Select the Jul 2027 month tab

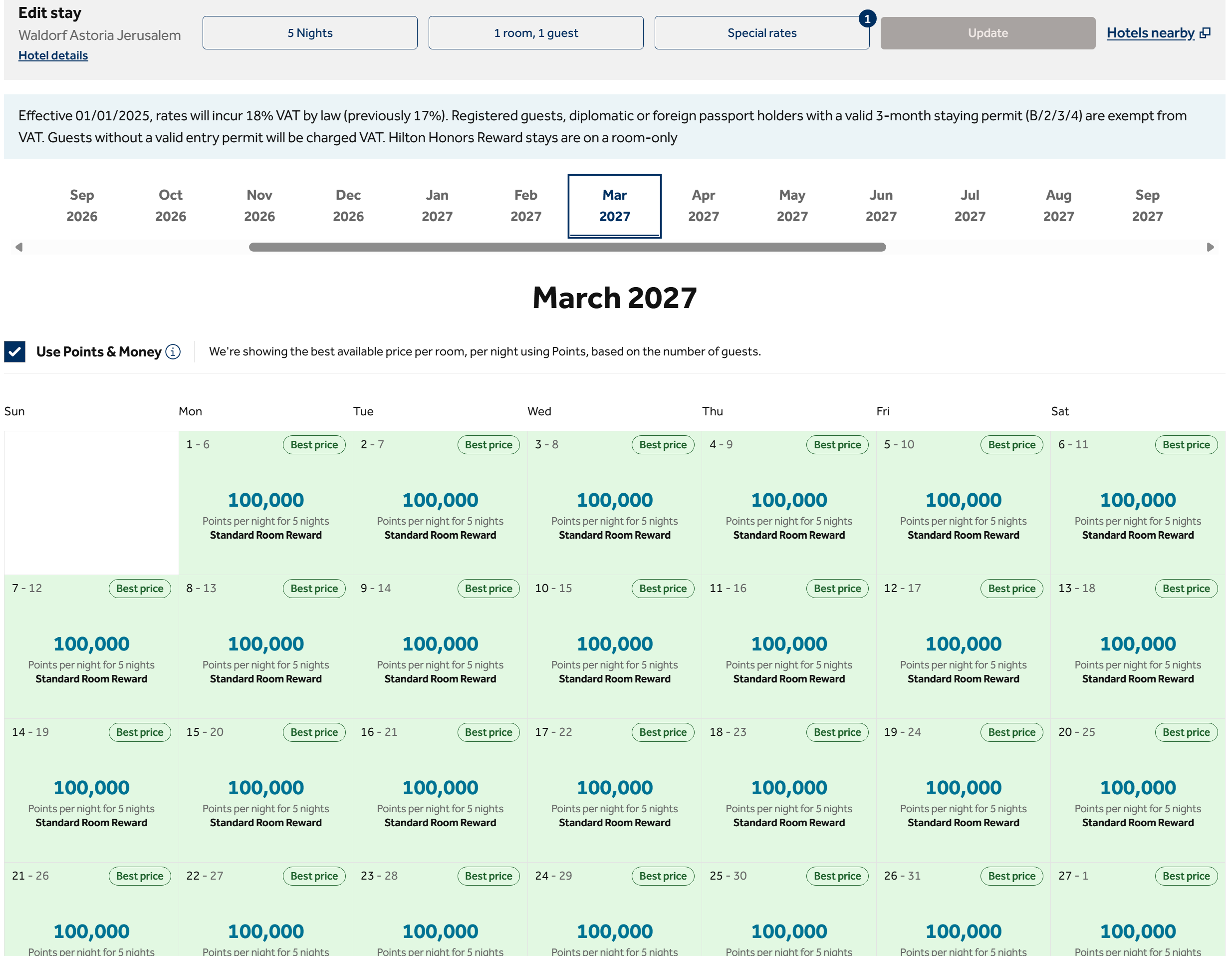(969, 206)
